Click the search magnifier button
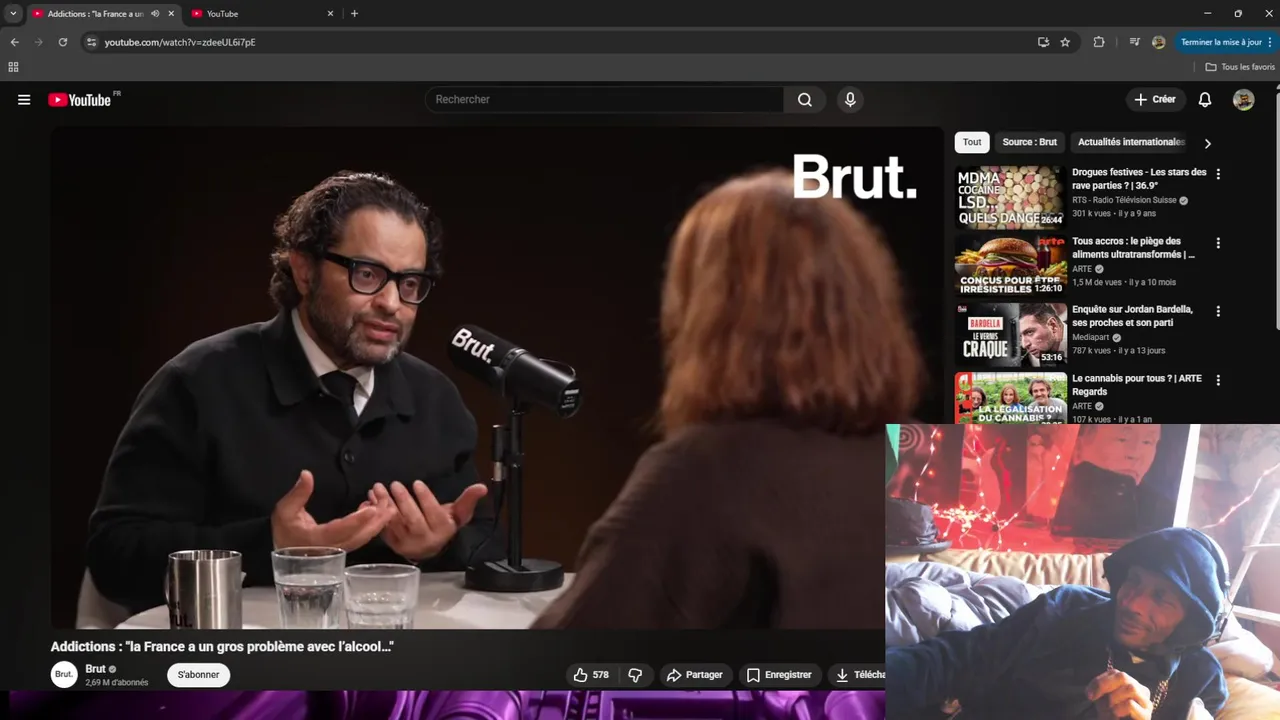 click(x=805, y=100)
